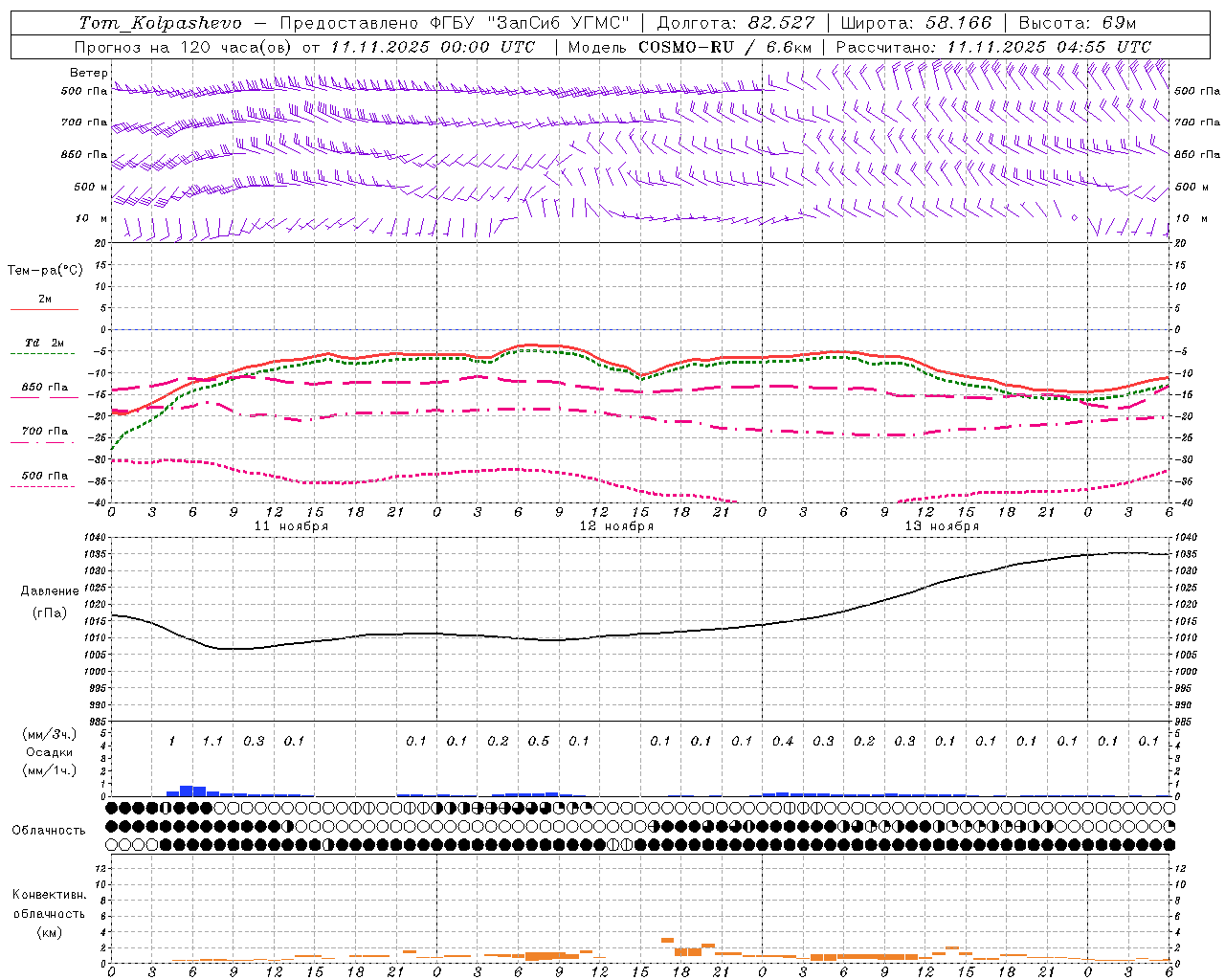Screen dimensions: 1225x980
Task: Click the forecast start '11.11.2025 00:00 UTC'
Action: pos(432,47)
